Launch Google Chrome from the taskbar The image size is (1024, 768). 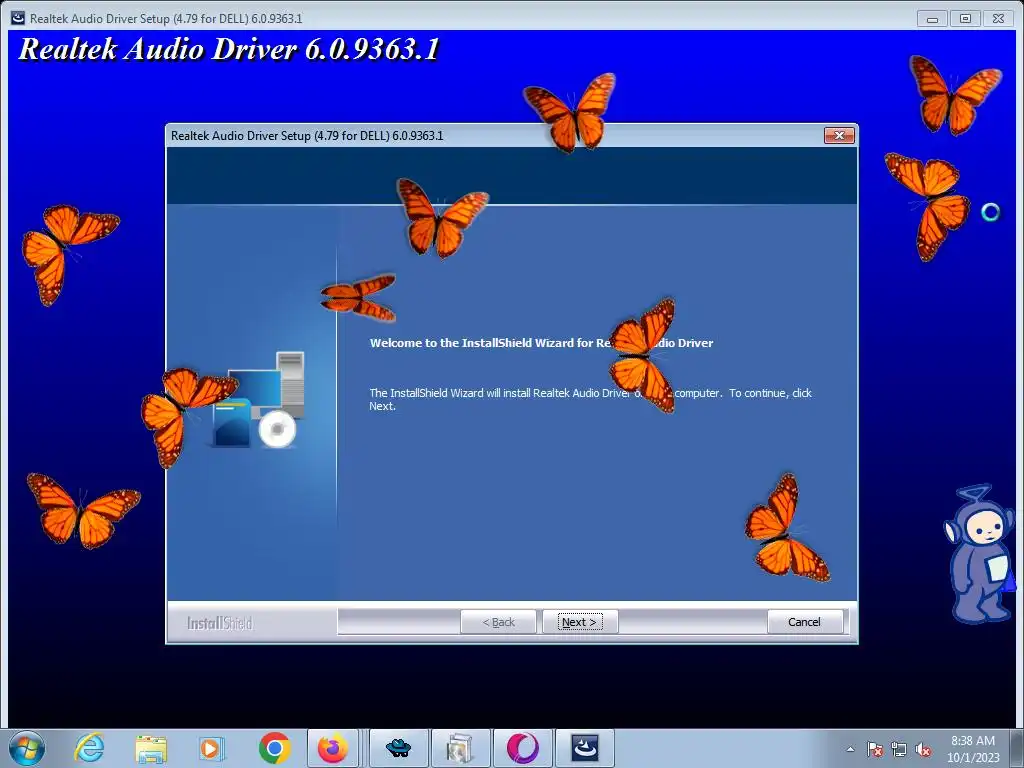click(x=274, y=748)
